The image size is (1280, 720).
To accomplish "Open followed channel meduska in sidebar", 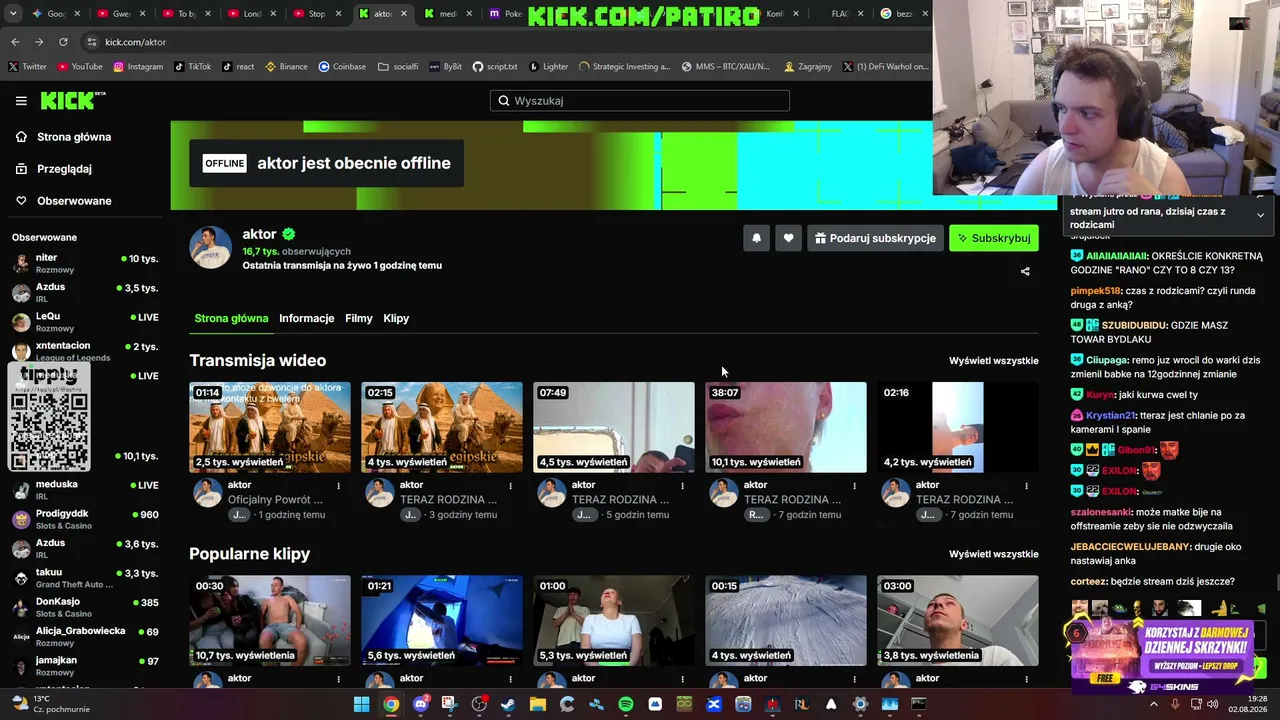I will [x=85, y=489].
